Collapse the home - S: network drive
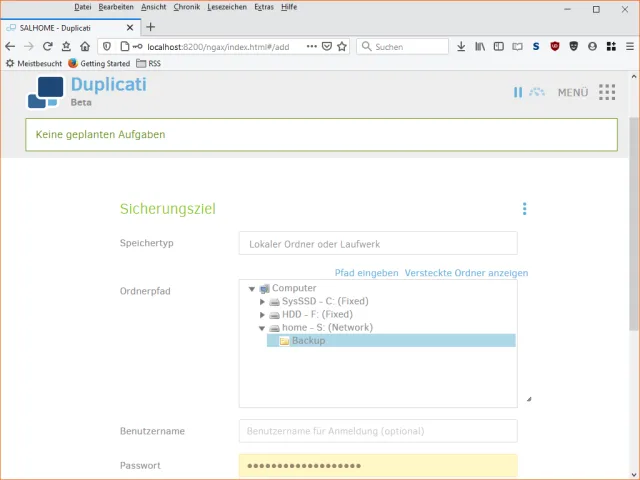This screenshot has width=640, height=480. 262,328
